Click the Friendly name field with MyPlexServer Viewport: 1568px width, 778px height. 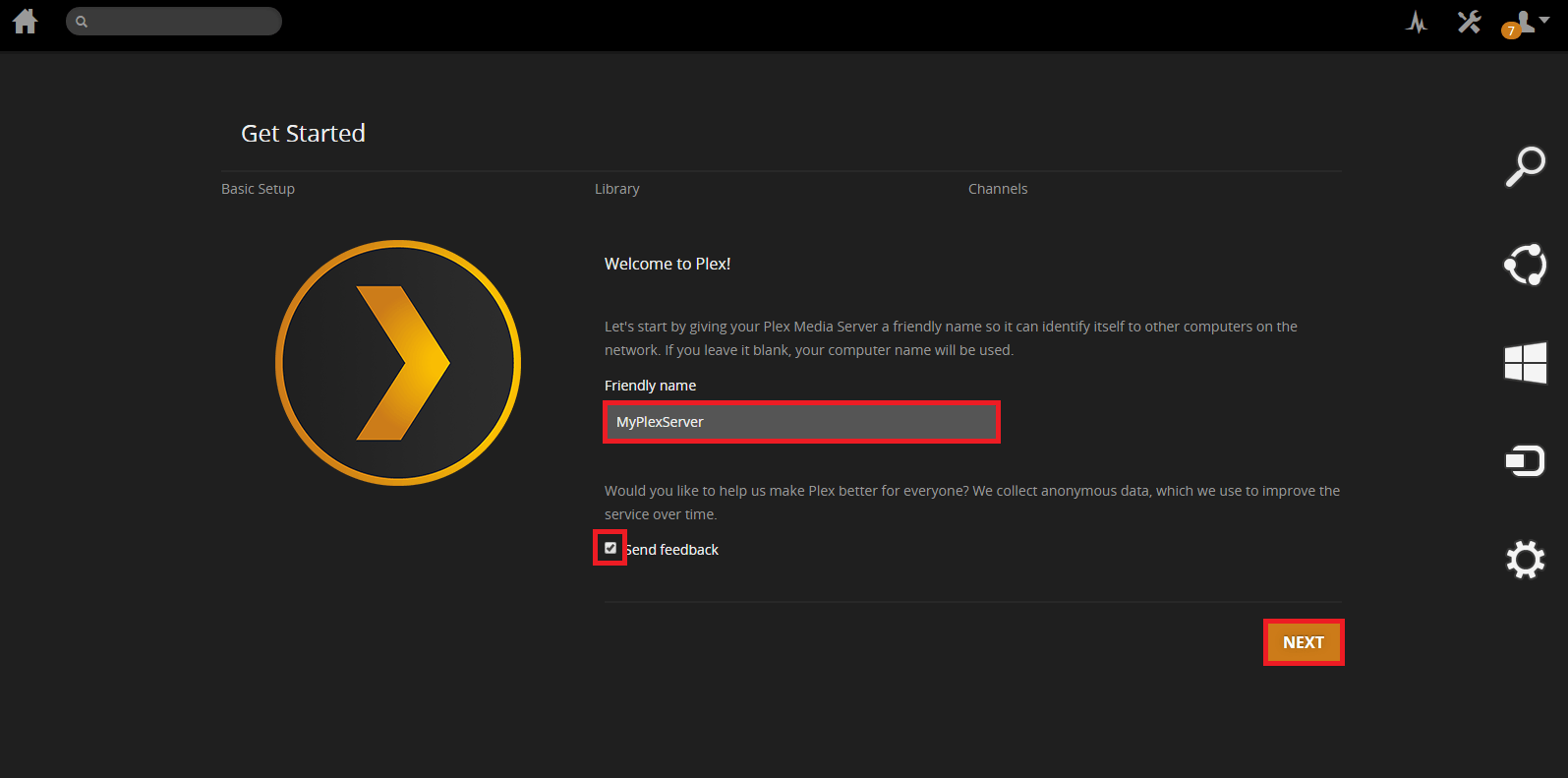point(801,422)
